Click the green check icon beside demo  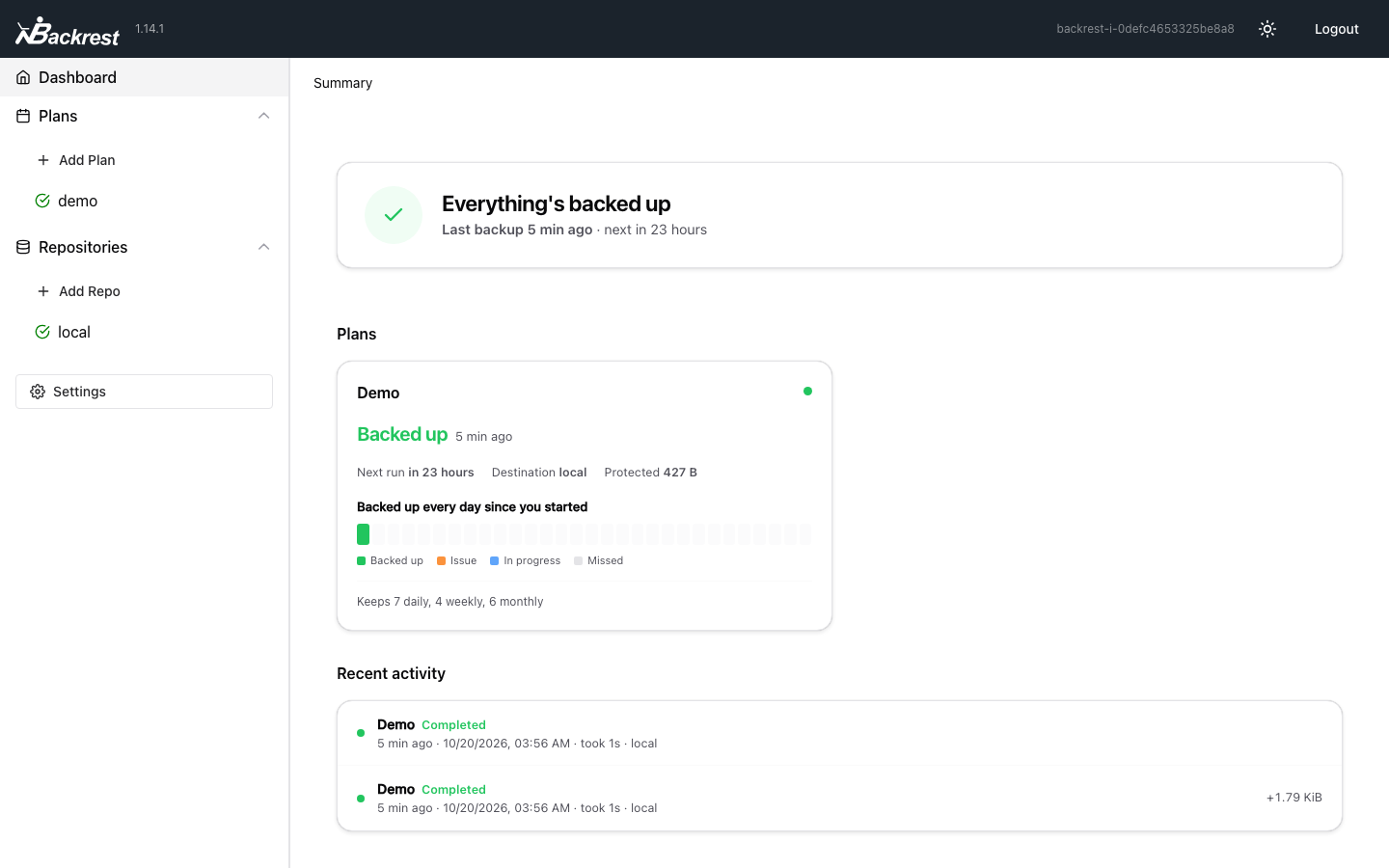(x=42, y=201)
